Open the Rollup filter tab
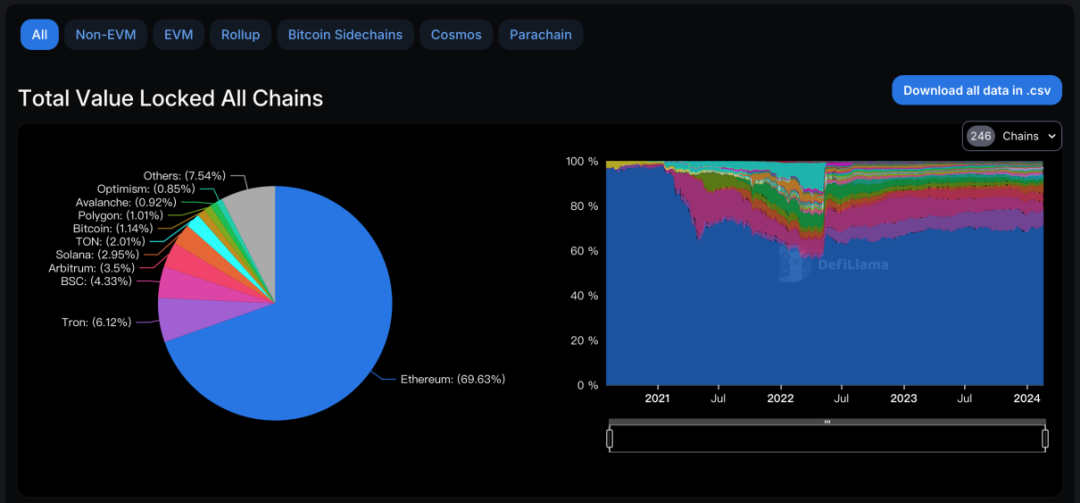 (x=240, y=34)
